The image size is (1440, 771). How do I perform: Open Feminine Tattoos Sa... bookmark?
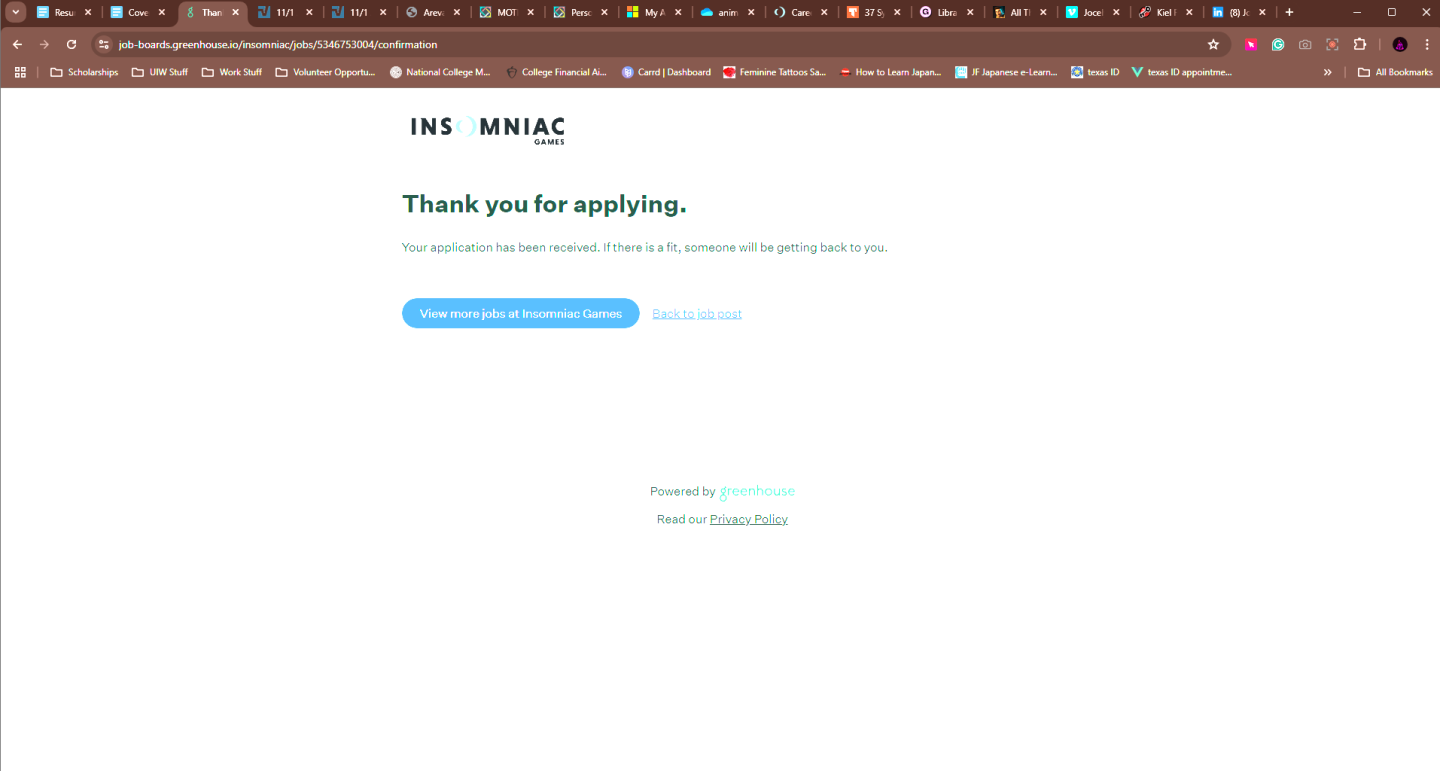click(x=775, y=72)
